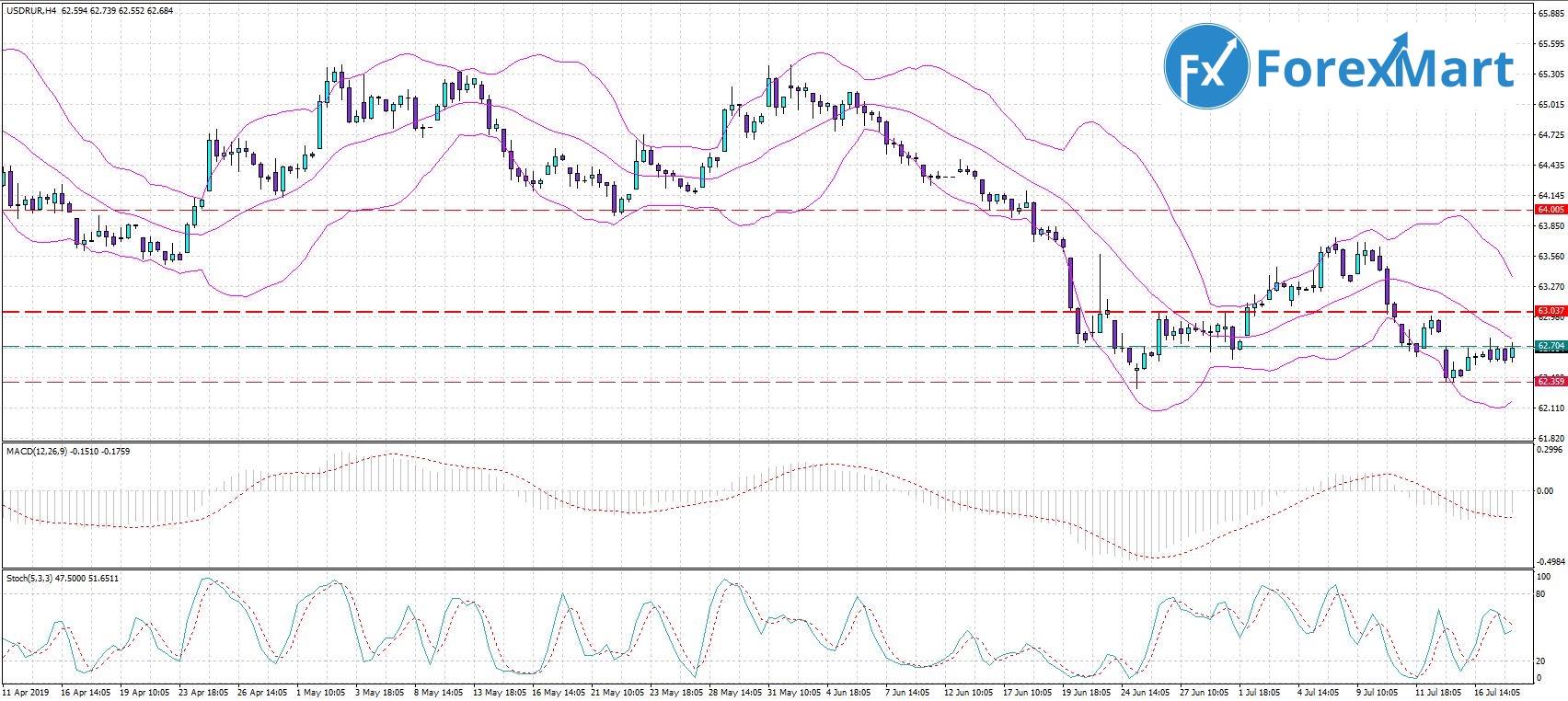Click the 63.560 price axis label
This screenshot has width=1568, height=701.
pyautogui.click(x=1551, y=257)
